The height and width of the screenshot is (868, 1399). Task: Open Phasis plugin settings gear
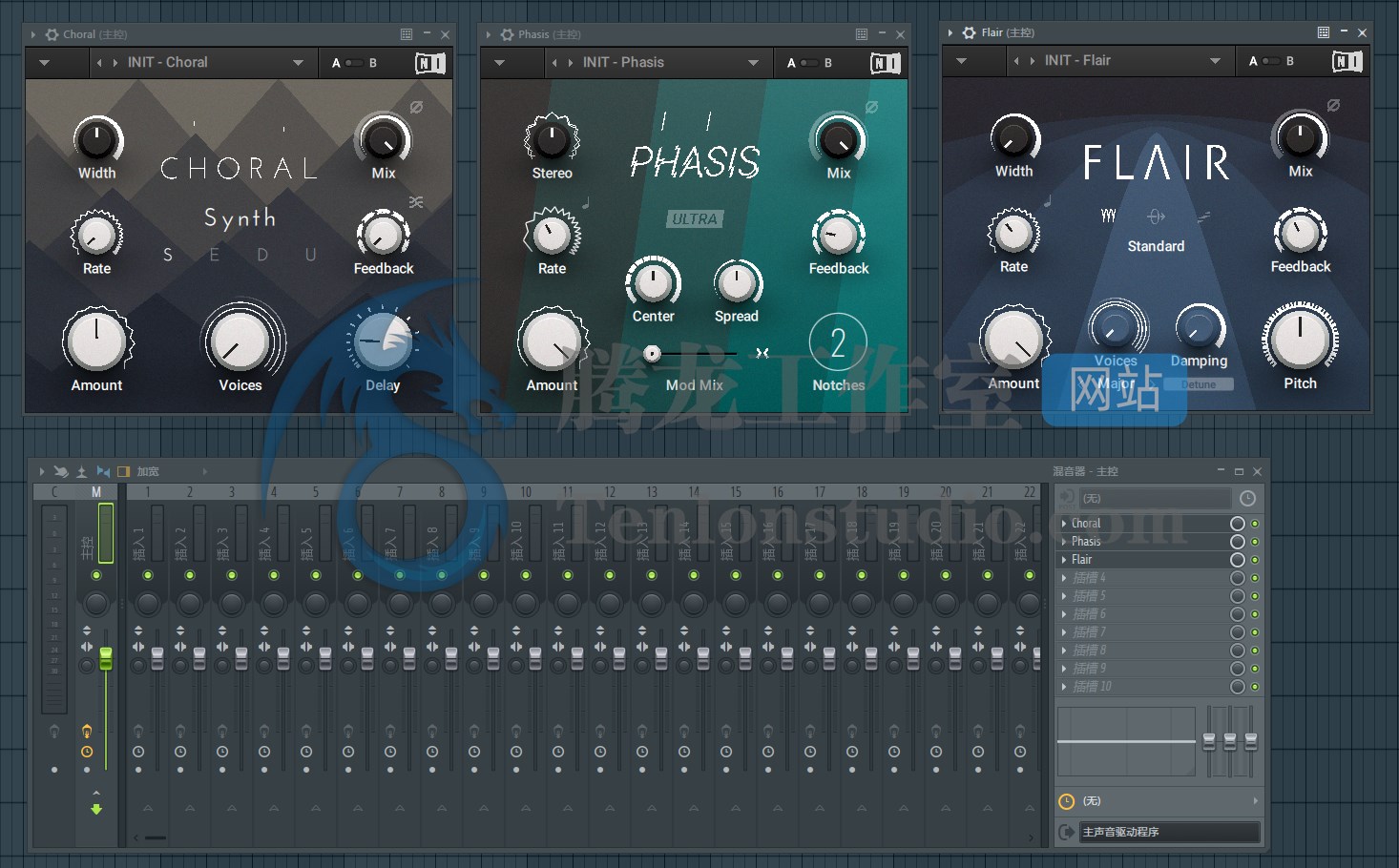507,34
